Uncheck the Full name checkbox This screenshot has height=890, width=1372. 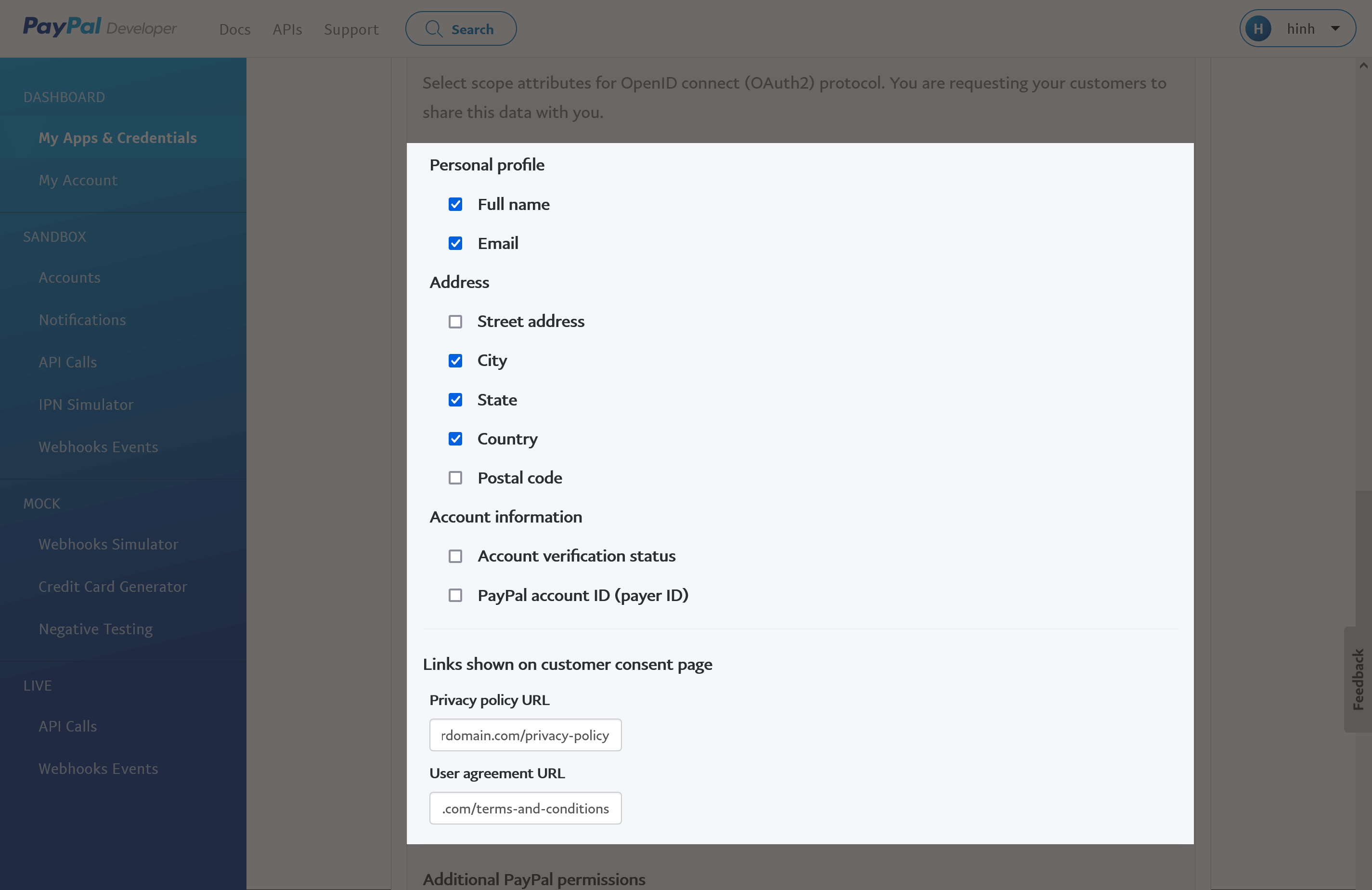(455, 204)
